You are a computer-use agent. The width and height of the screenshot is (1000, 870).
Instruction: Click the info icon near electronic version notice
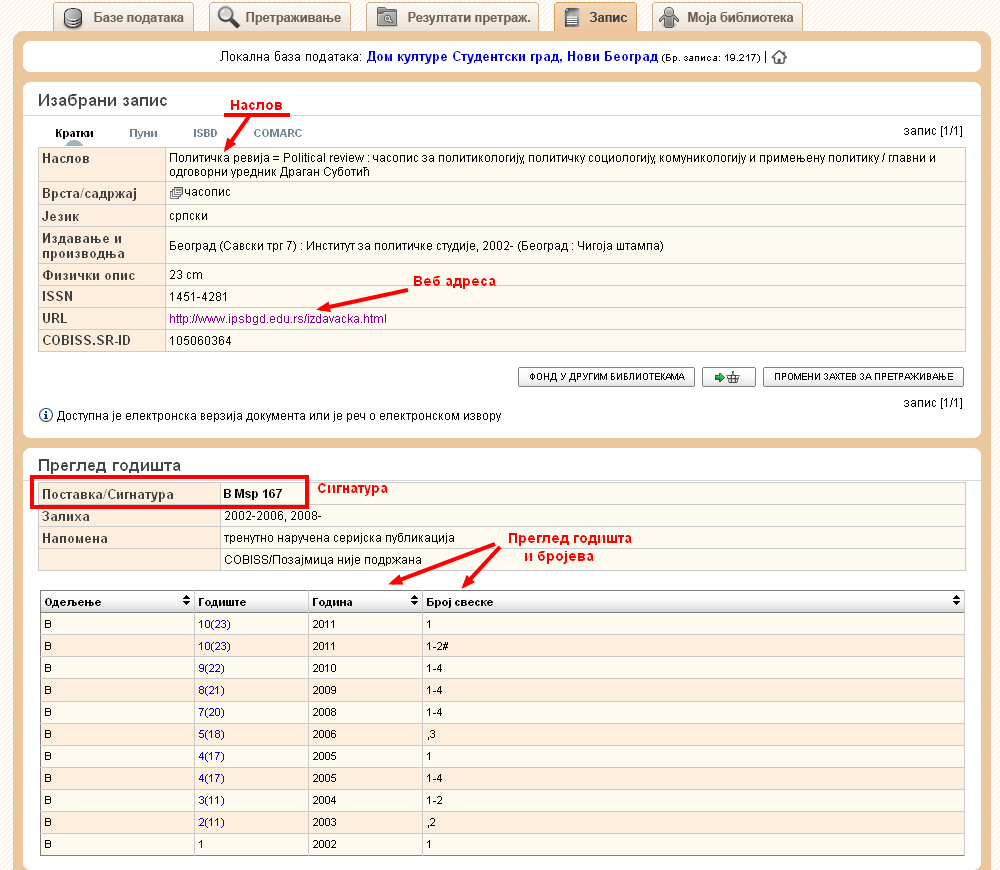(45, 415)
